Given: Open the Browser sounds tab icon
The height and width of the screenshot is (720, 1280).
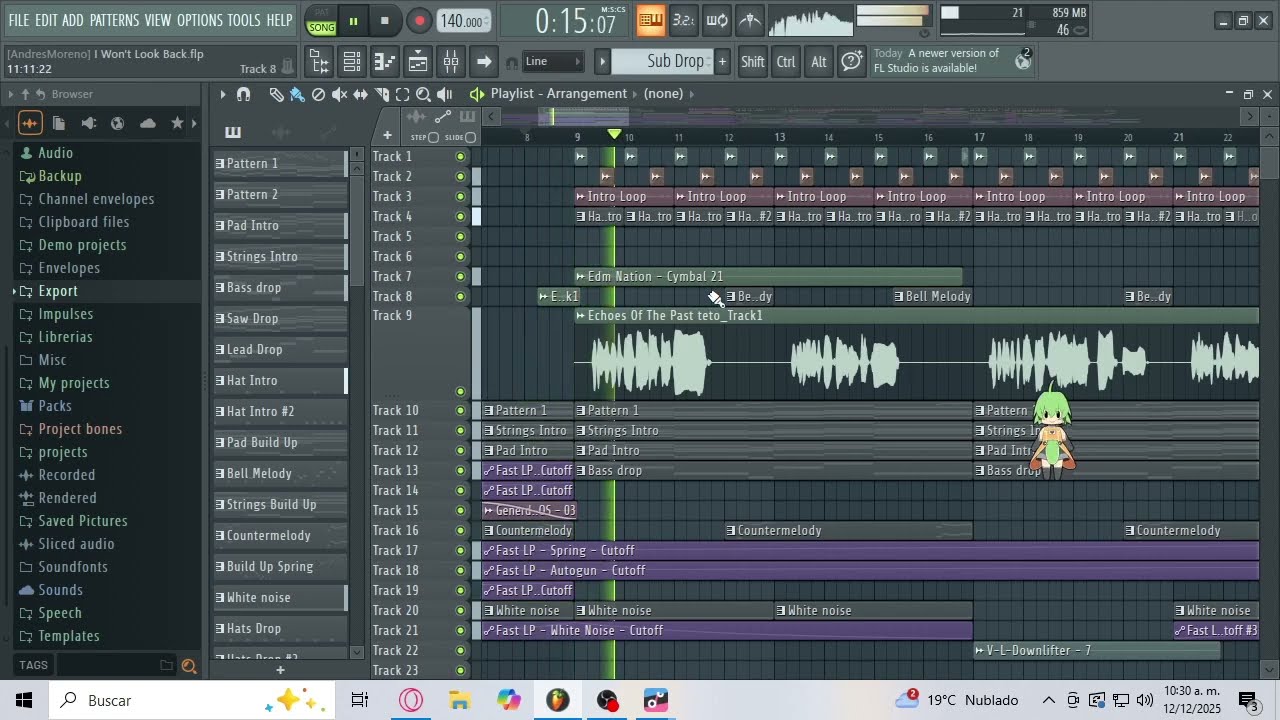Looking at the screenshot, I should point(30,123).
